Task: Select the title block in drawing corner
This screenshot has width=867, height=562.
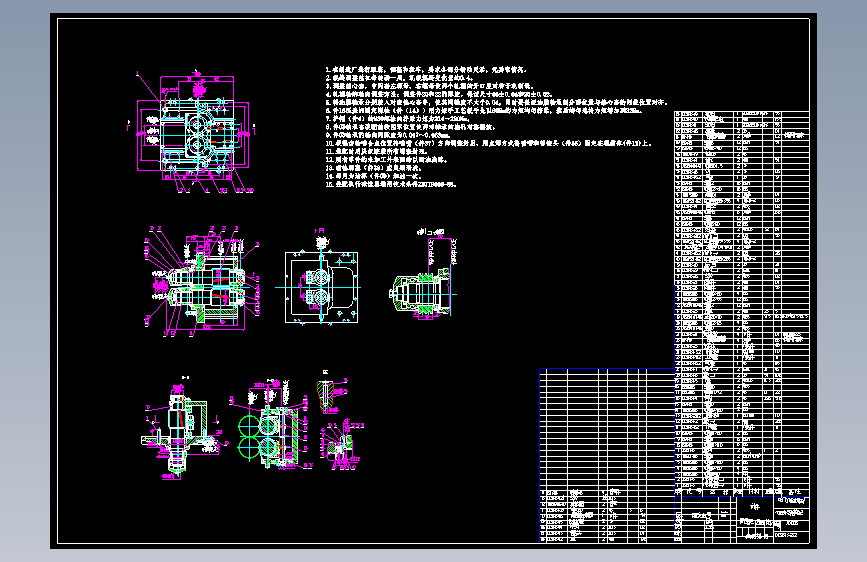Action: (742, 519)
